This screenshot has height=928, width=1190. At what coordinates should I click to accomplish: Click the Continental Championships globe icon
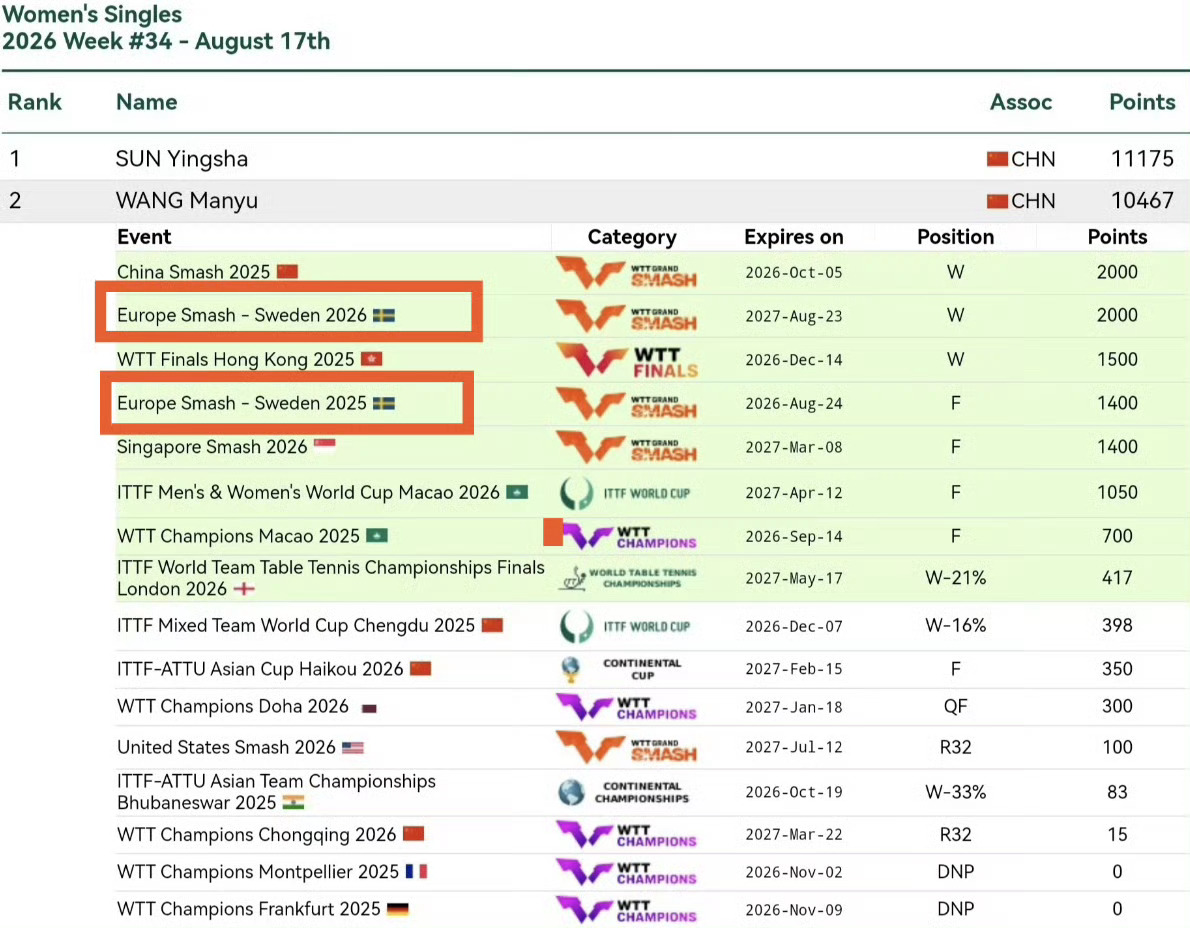pyautogui.click(x=571, y=792)
